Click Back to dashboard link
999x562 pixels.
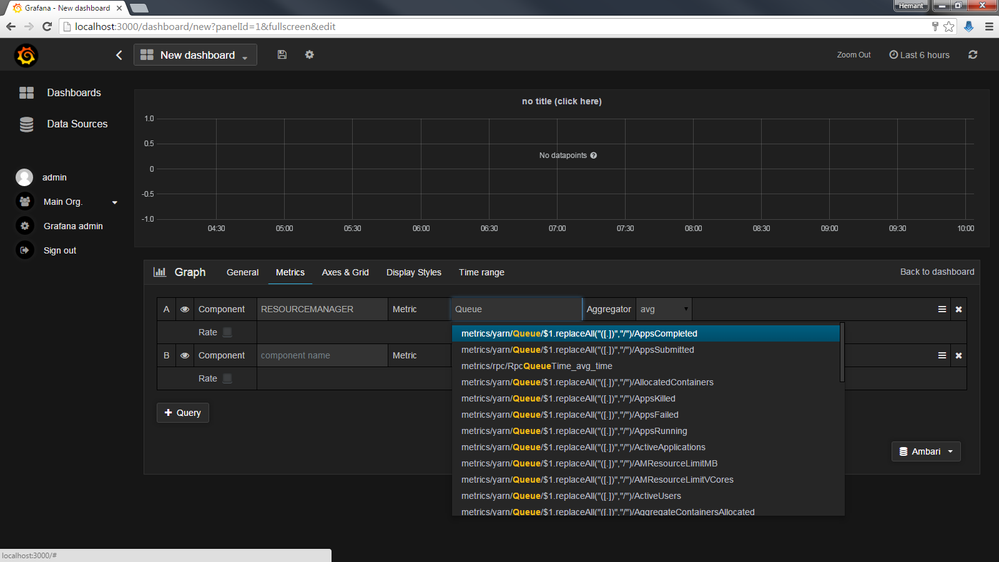[x=937, y=272]
